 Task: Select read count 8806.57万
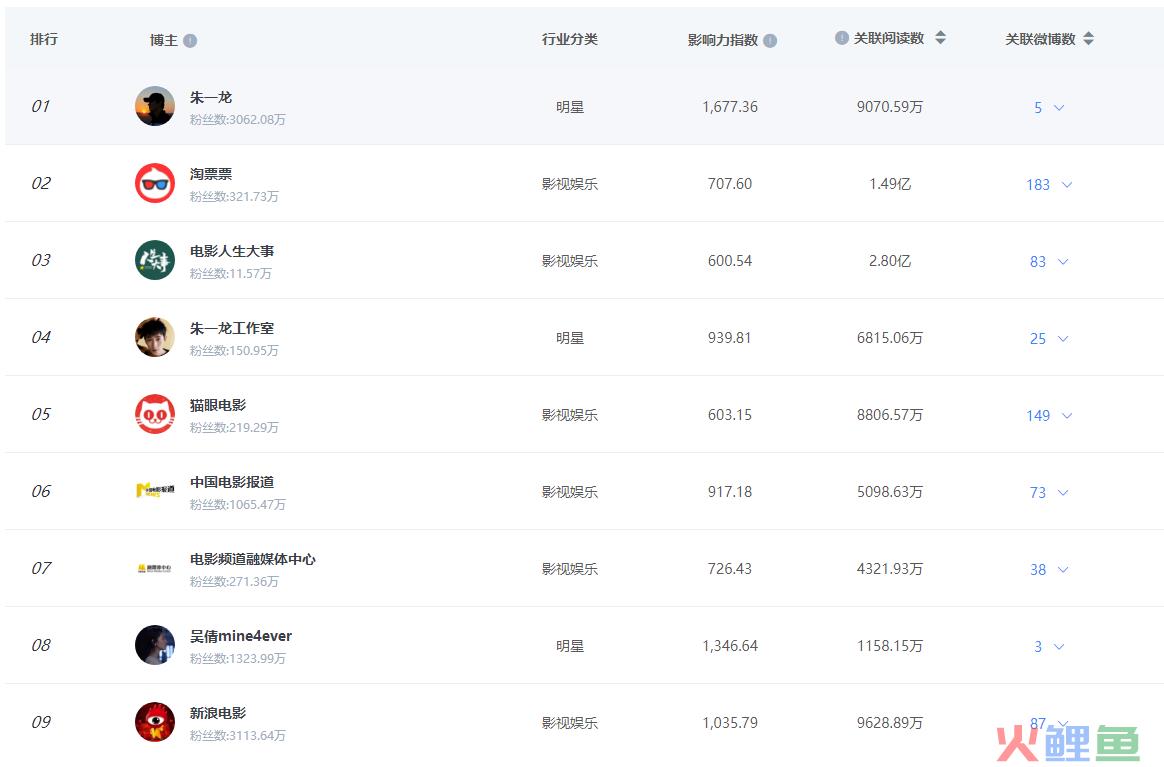point(889,415)
